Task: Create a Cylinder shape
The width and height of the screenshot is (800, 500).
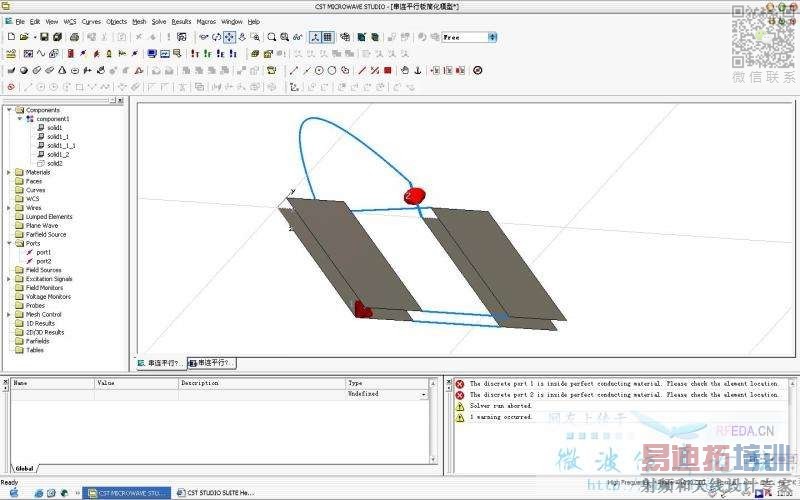Action: [36, 70]
